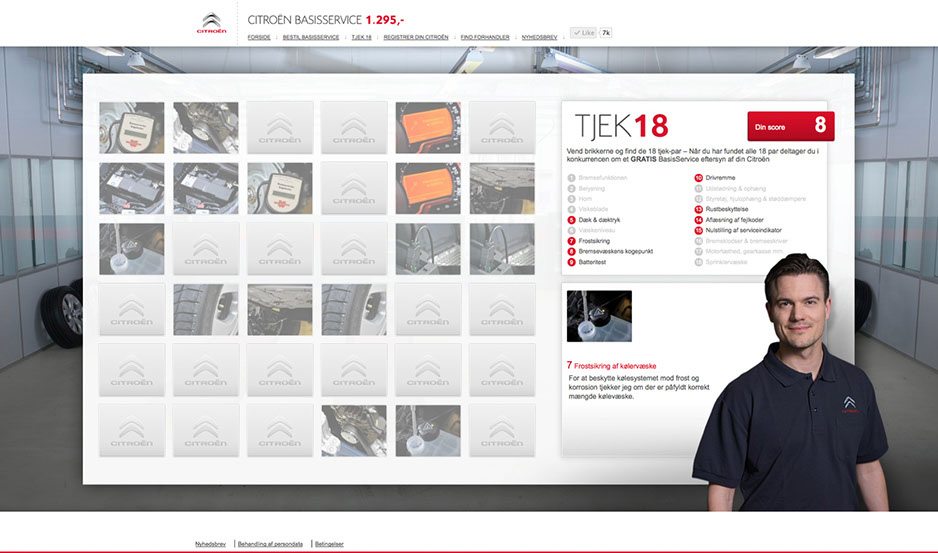Screen dimensions: 938x553
Task: Open Behandling af persondata footer link
Action: pyautogui.click(x=270, y=544)
